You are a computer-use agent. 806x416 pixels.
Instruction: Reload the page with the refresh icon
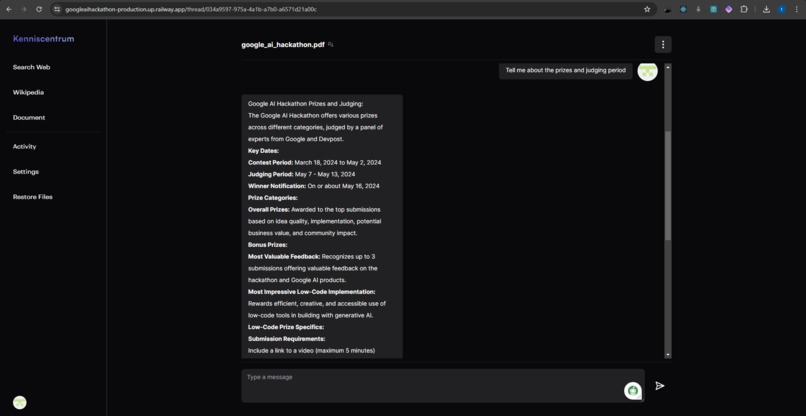39,9
